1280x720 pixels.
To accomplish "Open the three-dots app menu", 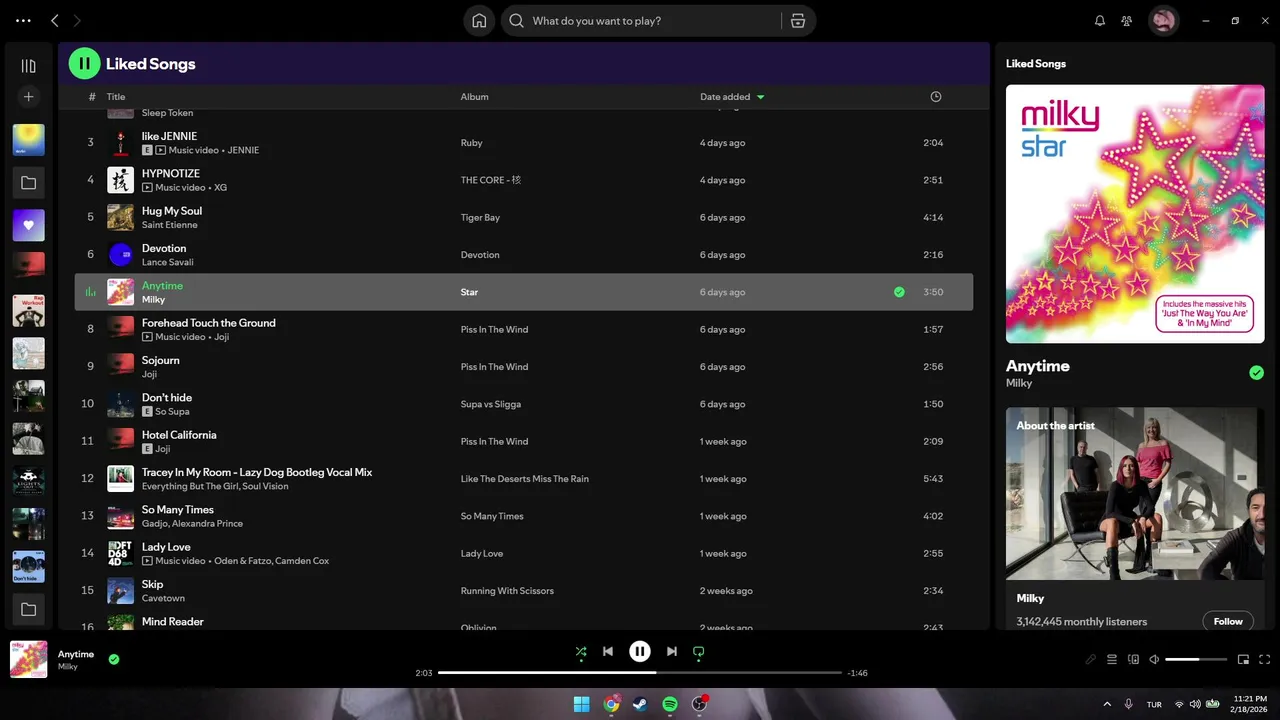I will pyautogui.click(x=23, y=21).
